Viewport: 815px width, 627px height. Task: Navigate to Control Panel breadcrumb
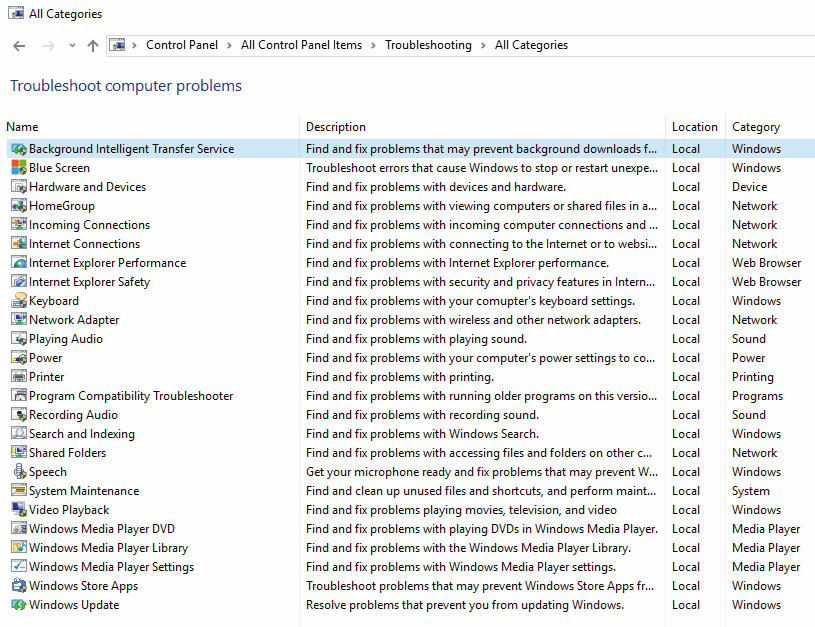click(x=182, y=45)
